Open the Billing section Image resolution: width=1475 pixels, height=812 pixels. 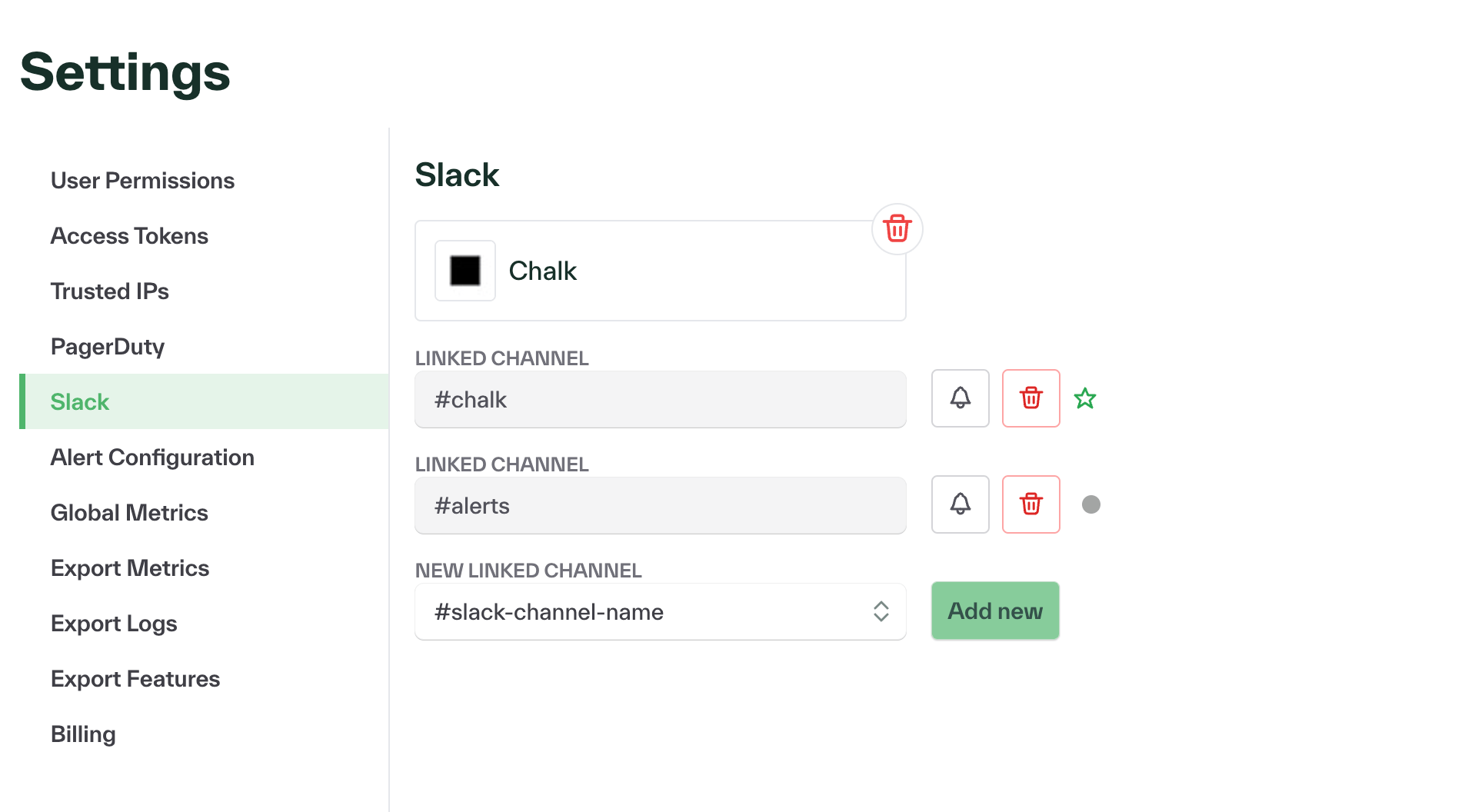tap(82, 734)
